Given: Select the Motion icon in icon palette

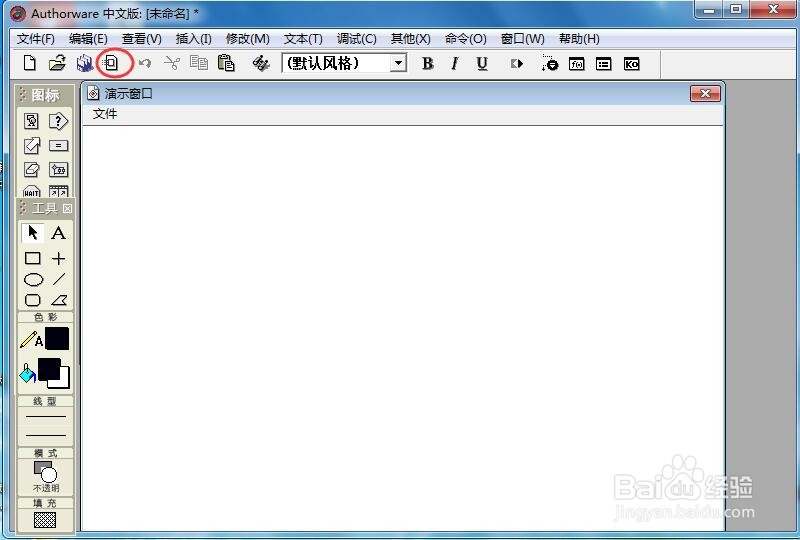Looking at the screenshot, I should (x=32, y=145).
